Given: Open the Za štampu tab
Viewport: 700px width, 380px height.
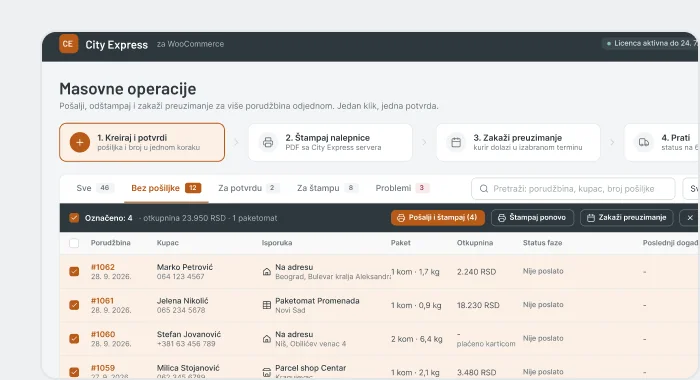Looking at the screenshot, I should [327, 188].
